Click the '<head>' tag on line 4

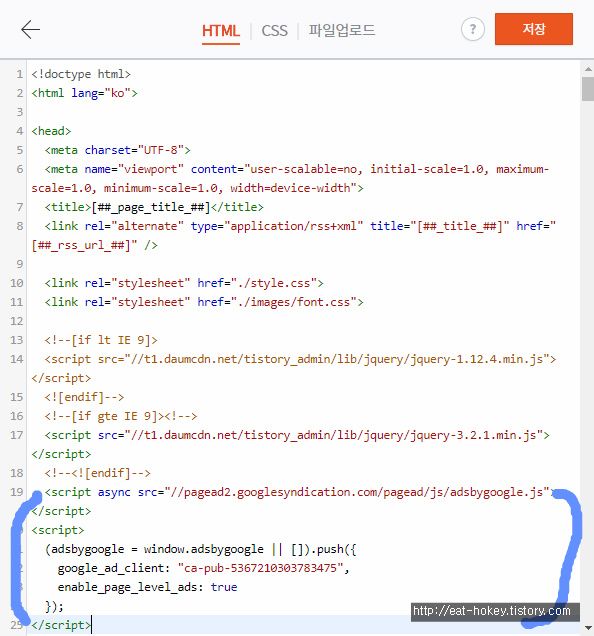point(52,131)
